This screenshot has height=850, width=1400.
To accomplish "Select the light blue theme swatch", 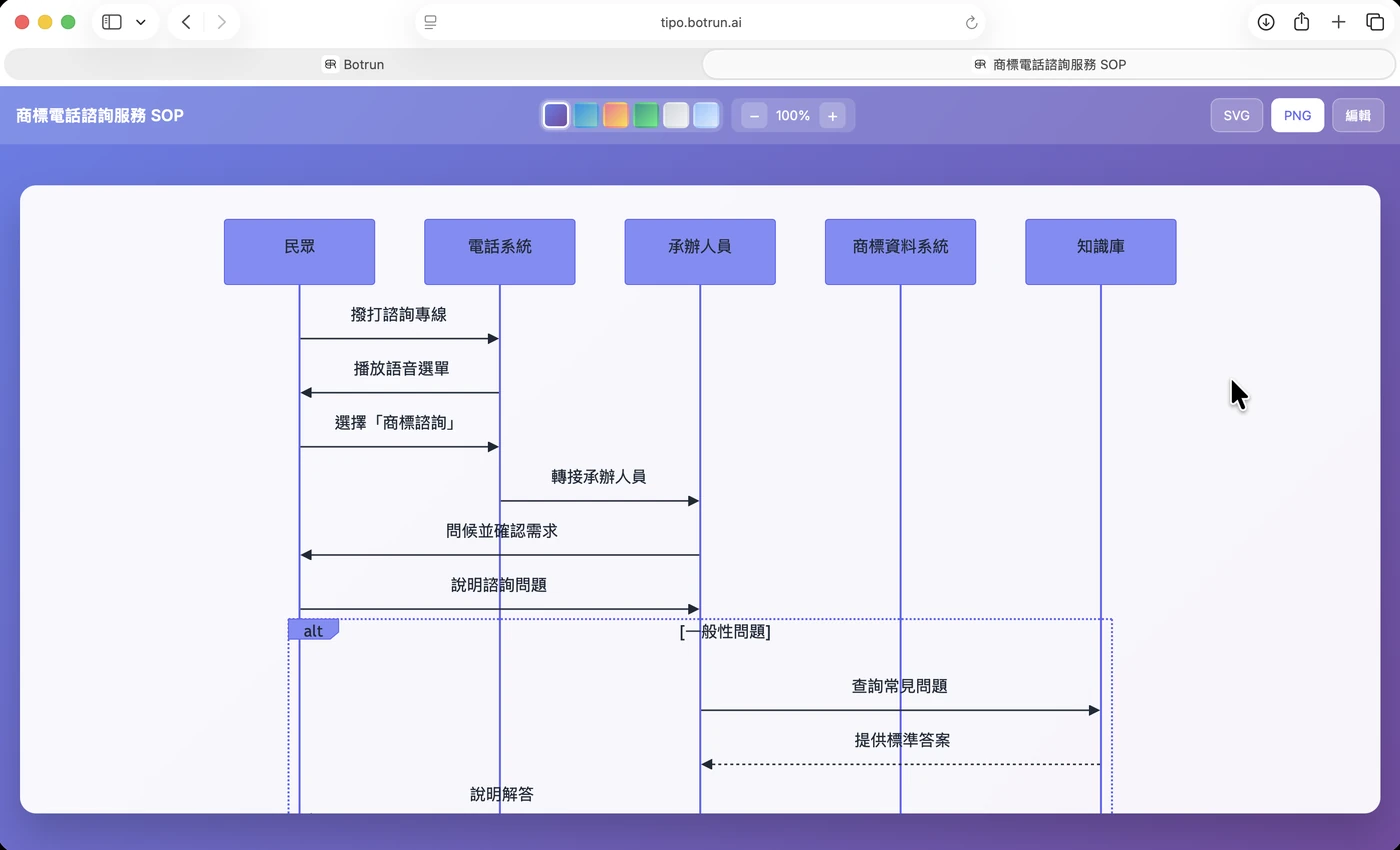I will [x=706, y=115].
